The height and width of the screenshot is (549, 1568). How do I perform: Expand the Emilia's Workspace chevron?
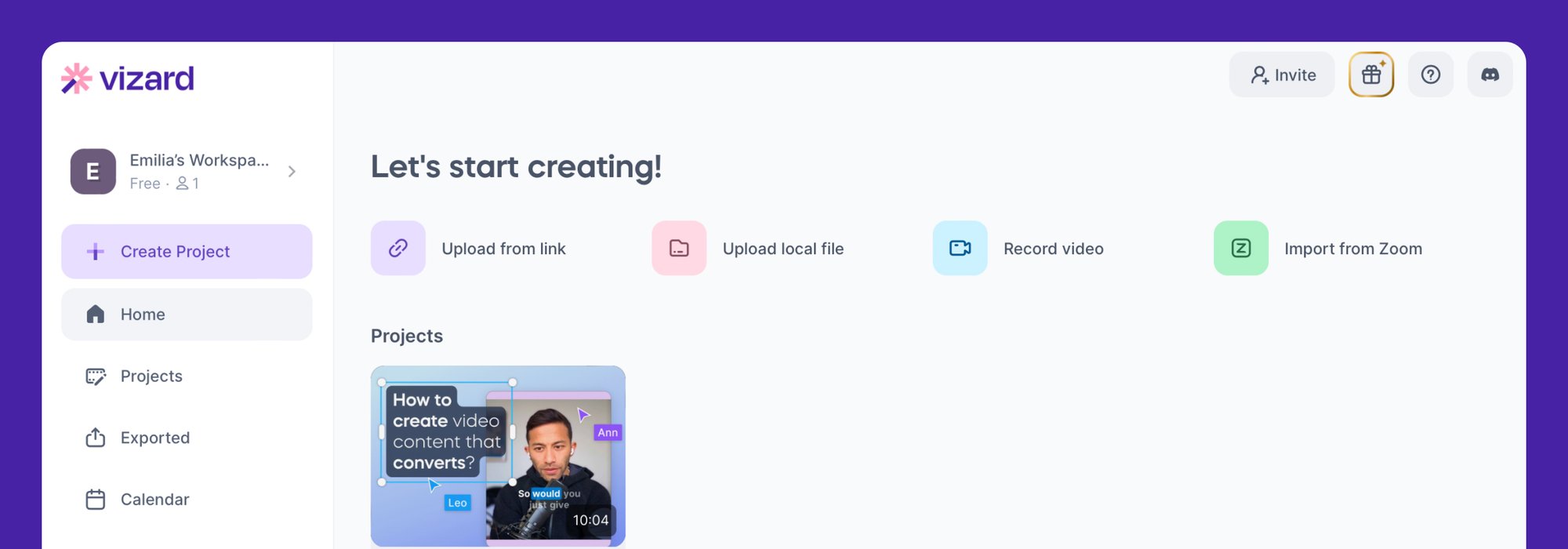coord(292,171)
